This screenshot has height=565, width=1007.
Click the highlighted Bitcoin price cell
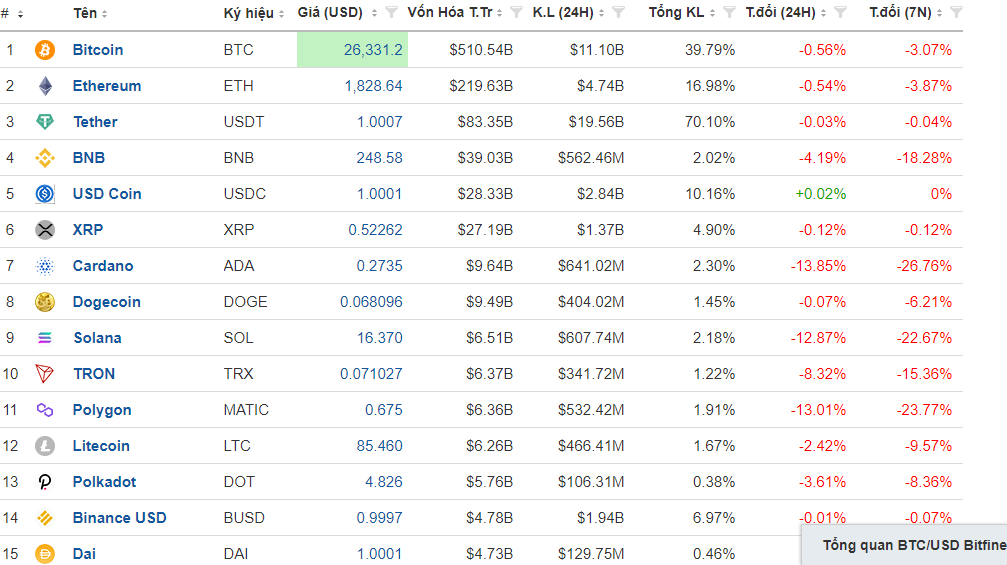coord(352,49)
